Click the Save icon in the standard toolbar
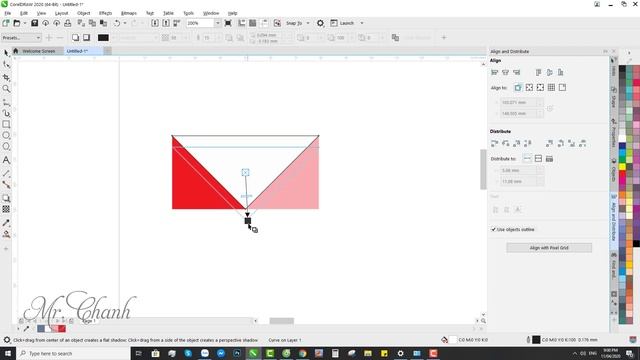The width and height of the screenshot is (640, 360). click(34, 23)
